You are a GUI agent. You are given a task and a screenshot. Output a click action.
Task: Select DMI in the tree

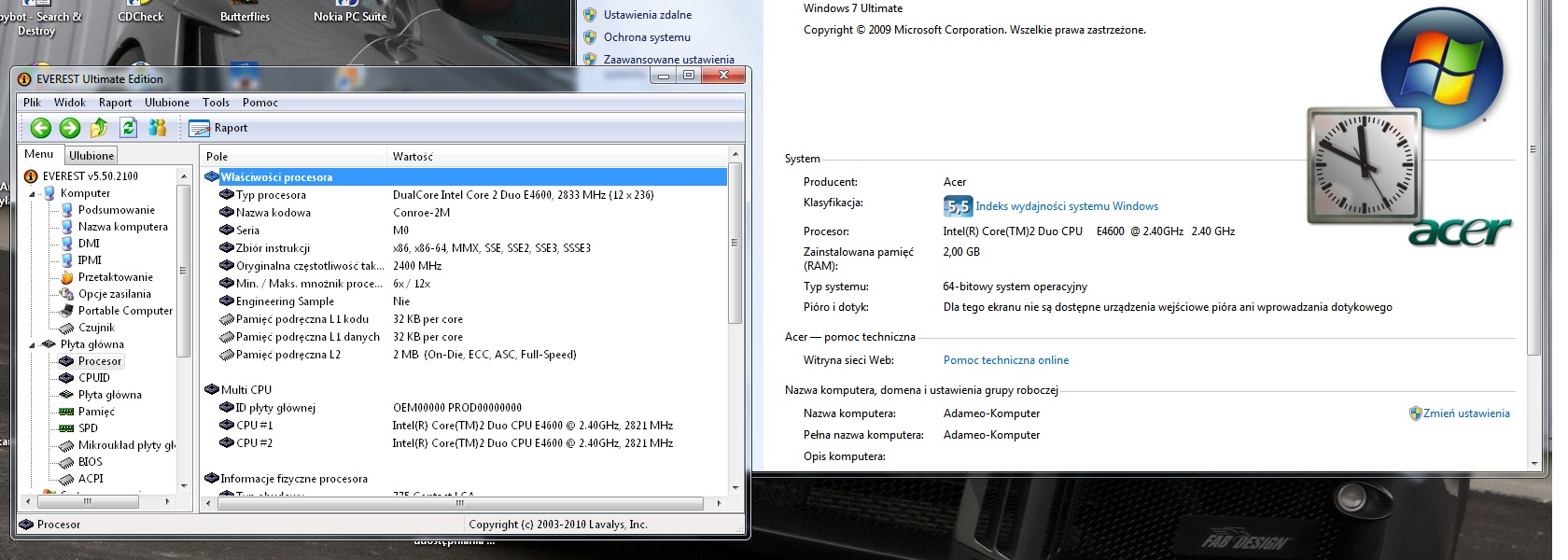(89, 244)
